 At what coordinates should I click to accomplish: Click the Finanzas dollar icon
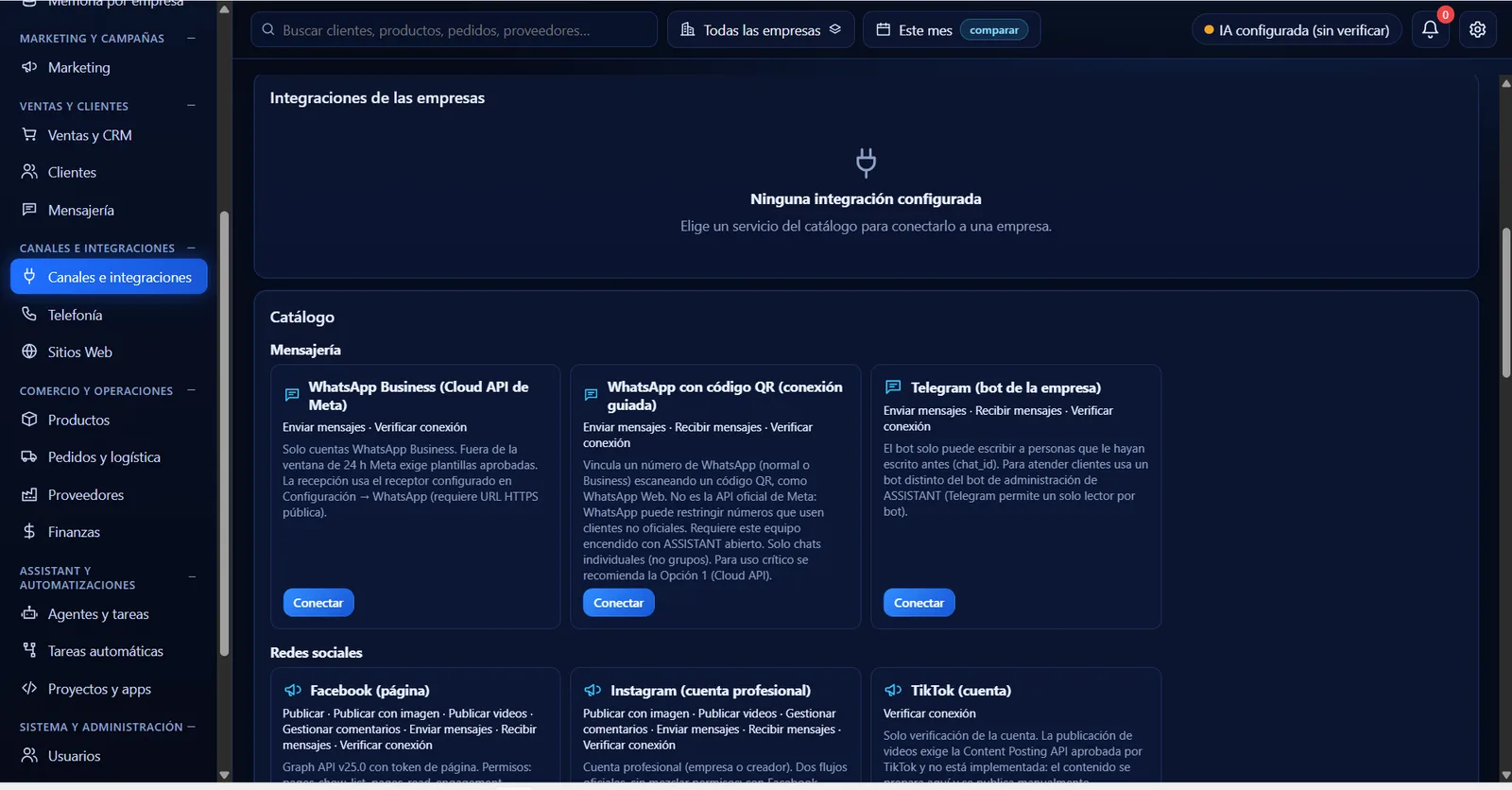(x=29, y=531)
